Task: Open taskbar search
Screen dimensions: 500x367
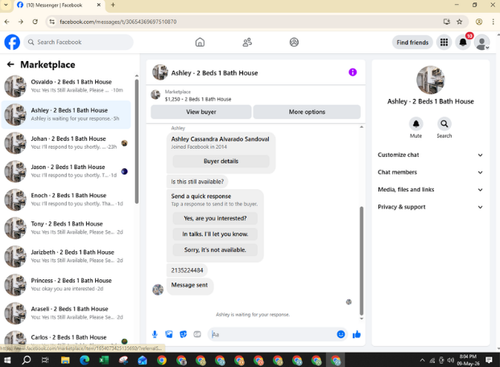Action: tap(26, 360)
